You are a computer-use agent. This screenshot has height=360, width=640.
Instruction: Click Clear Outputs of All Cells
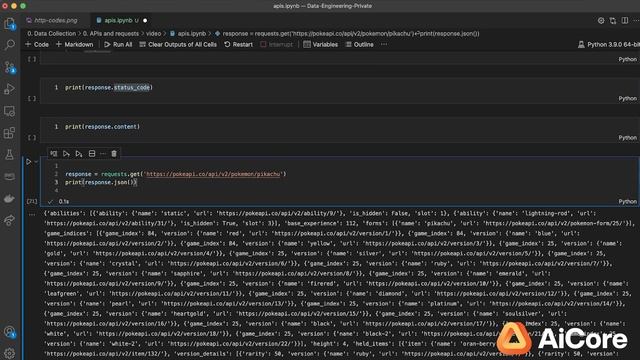(178, 44)
